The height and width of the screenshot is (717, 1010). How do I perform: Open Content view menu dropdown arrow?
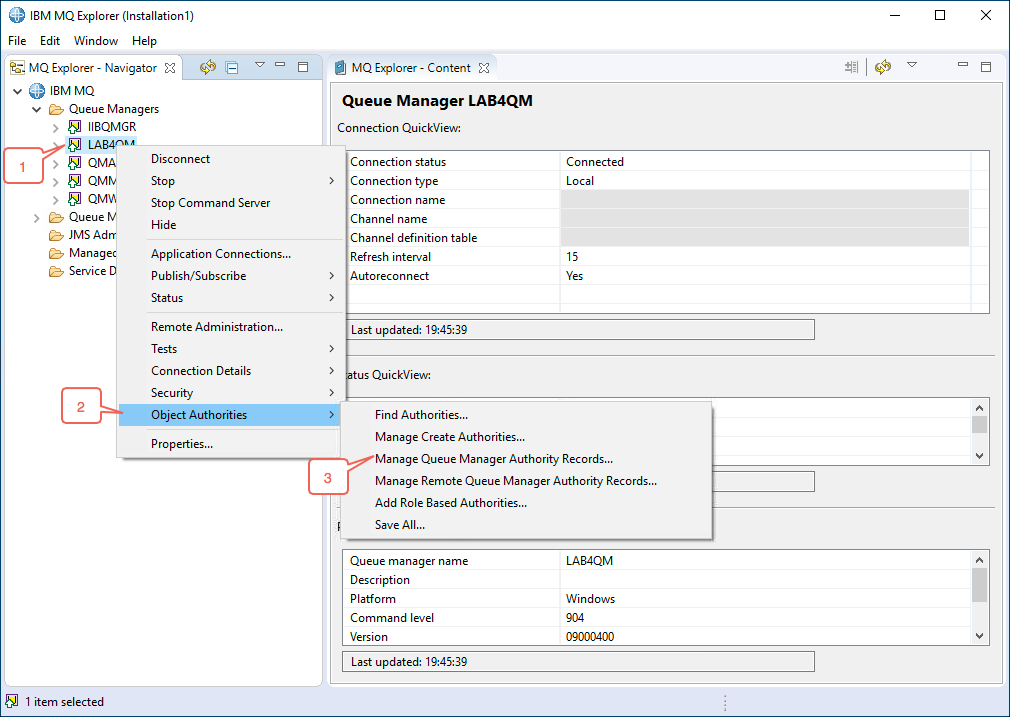pos(912,65)
